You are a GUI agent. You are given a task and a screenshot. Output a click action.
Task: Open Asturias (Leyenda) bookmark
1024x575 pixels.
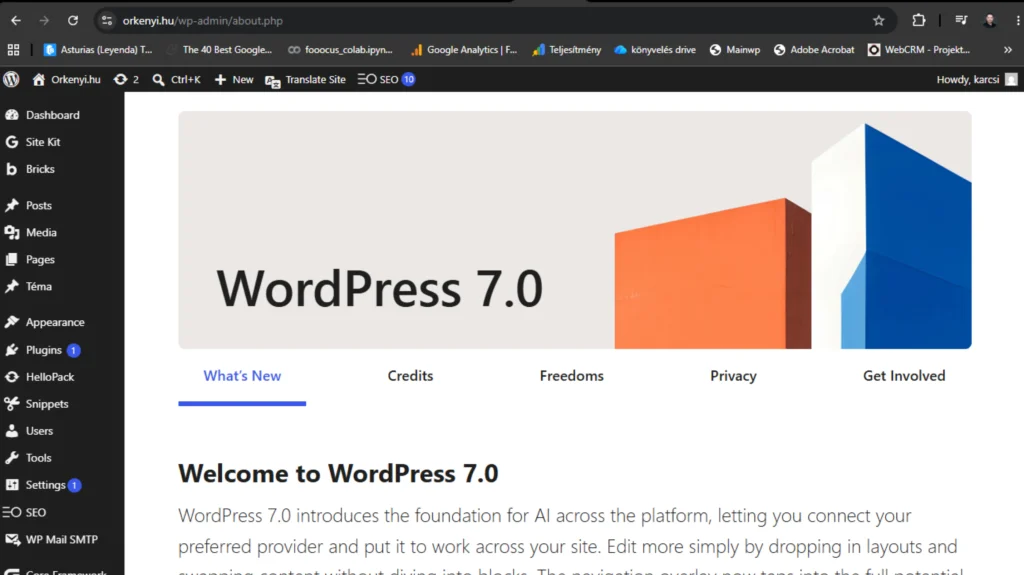98,50
